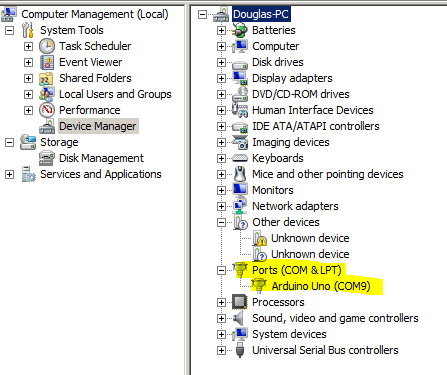Expand Services and Applications node
Image resolution: width=447 pixels, height=375 pixels.
[10, 174]
